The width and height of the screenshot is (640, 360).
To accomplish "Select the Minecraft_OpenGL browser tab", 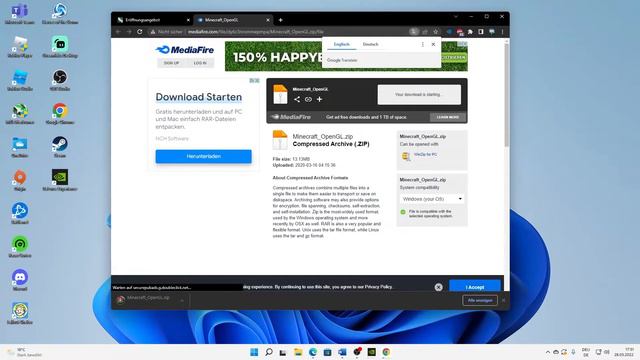I will click(233, 20).
